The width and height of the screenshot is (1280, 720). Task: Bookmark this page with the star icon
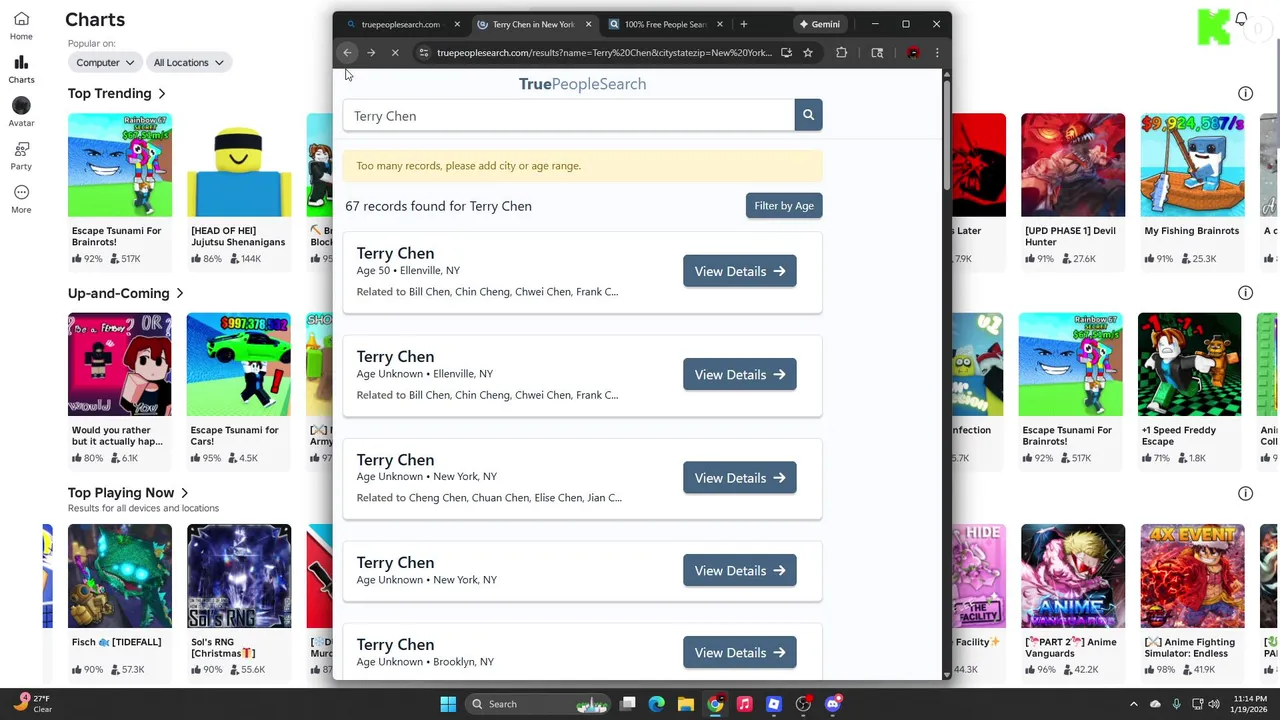(x=808, y=53)
